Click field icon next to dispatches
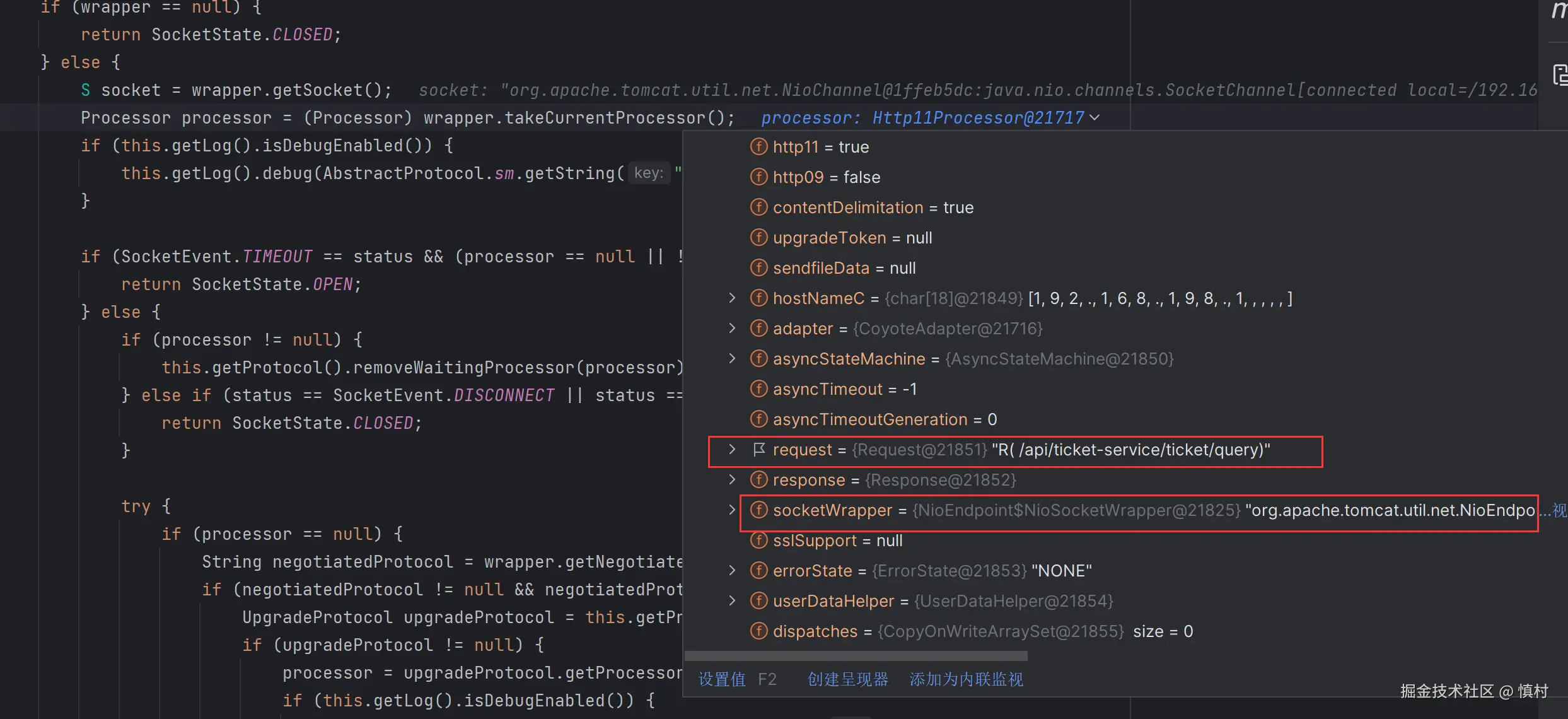Screen dimensions: 1568x719 click(758, 631)
